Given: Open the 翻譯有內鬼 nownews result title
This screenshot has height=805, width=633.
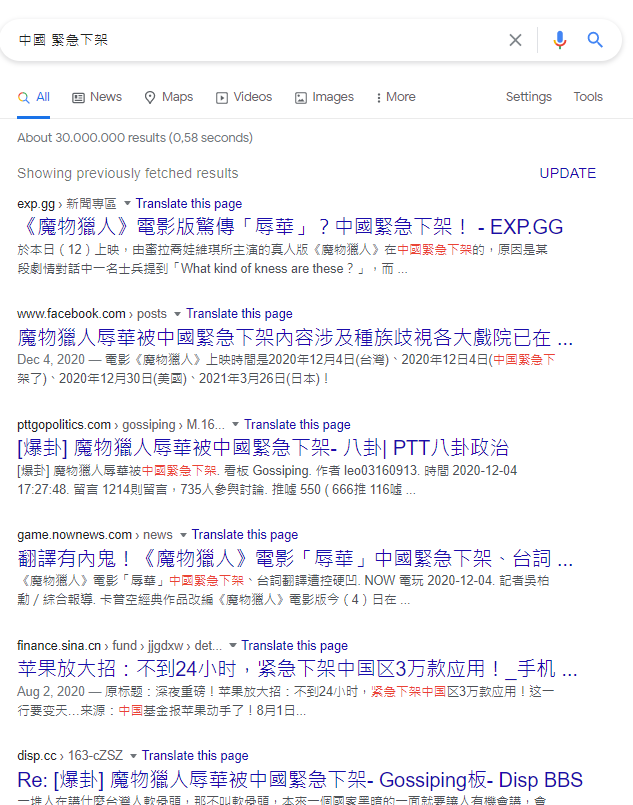Looking at the screenshot, I should tap(295, 558).
